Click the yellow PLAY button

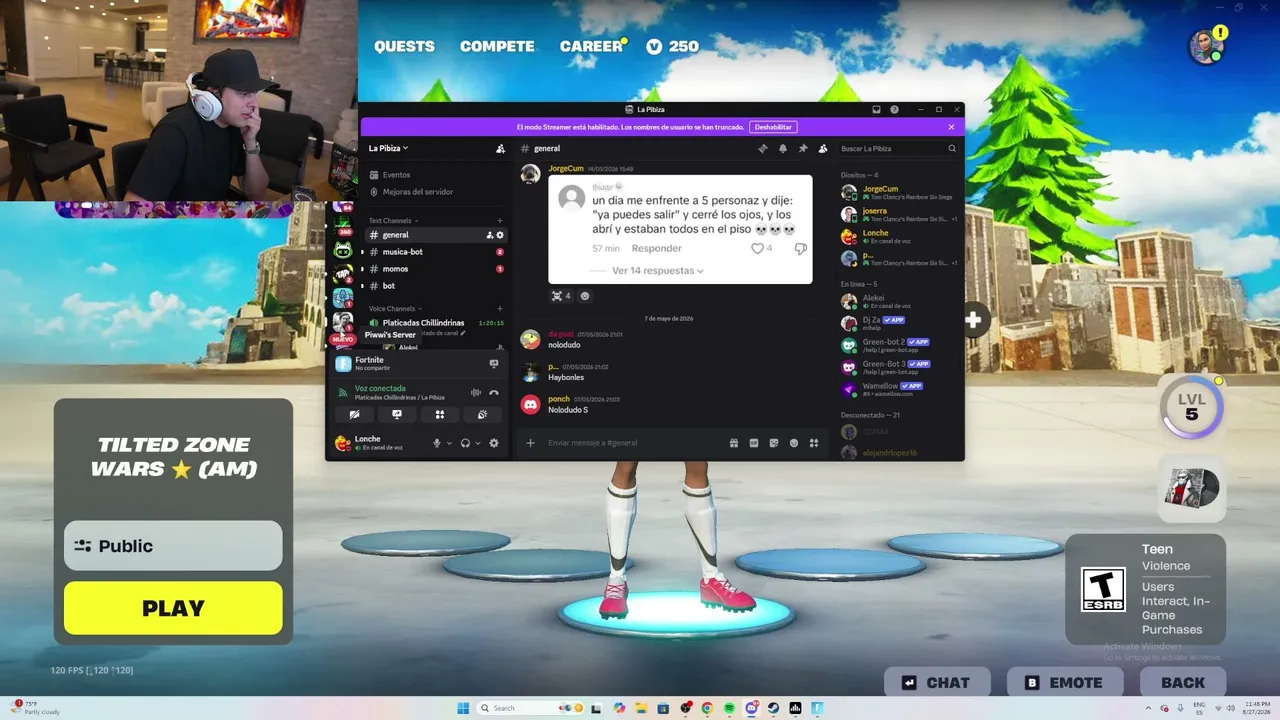point(173,608)
